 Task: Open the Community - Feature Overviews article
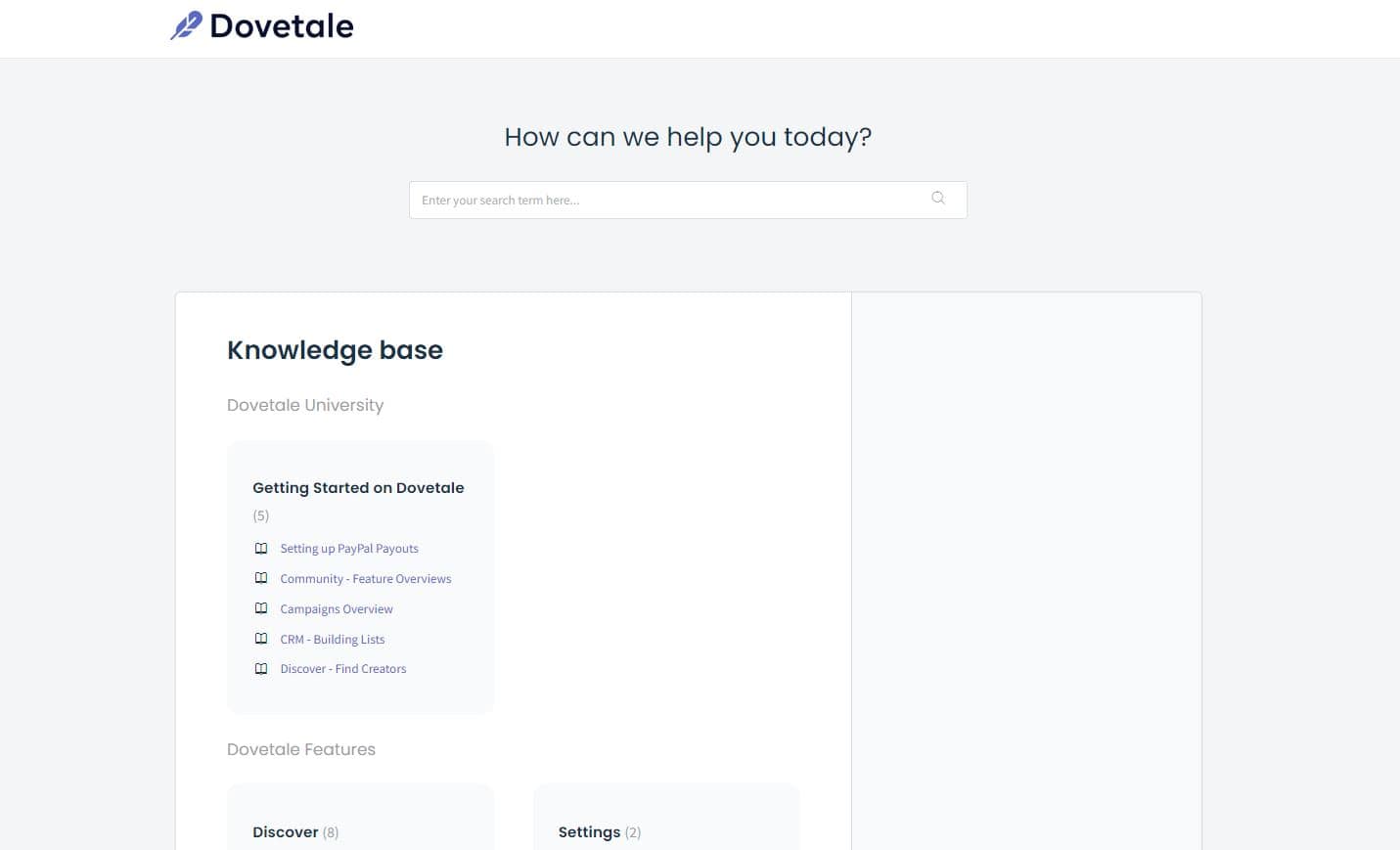[x=365, y=578]
